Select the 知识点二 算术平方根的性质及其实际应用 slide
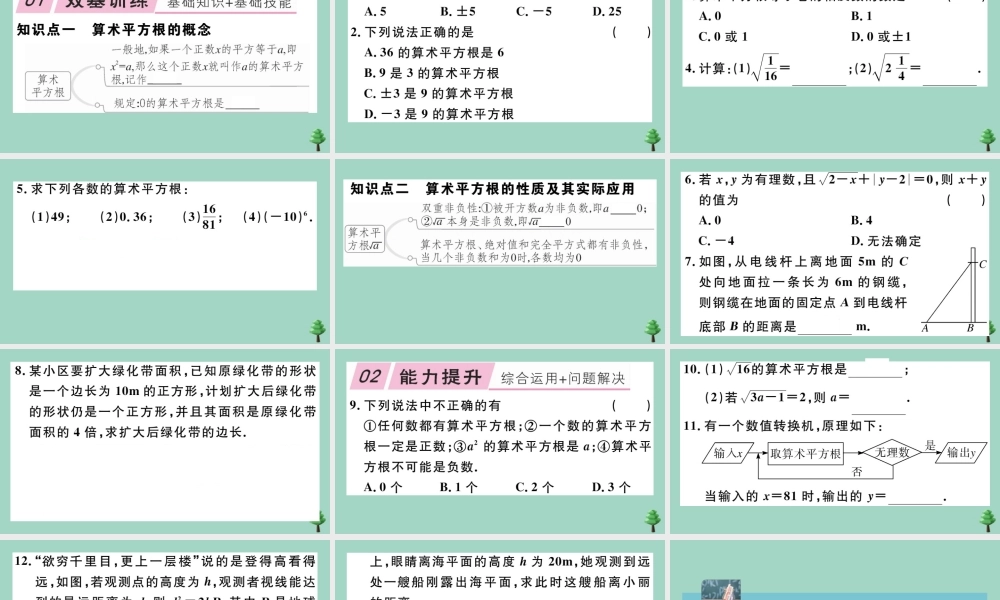 [x=500, y=251]
